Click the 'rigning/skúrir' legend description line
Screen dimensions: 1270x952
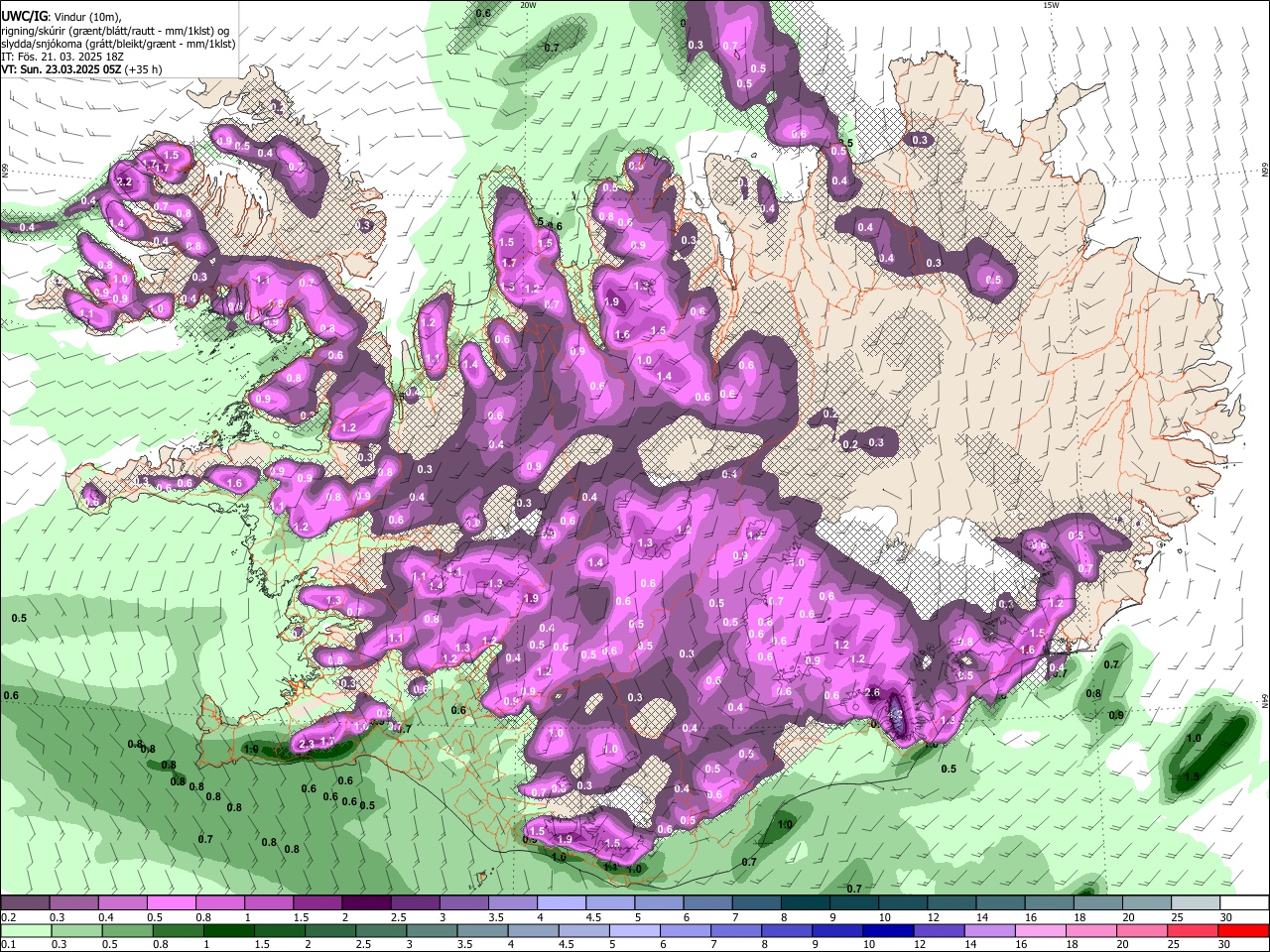114,31
